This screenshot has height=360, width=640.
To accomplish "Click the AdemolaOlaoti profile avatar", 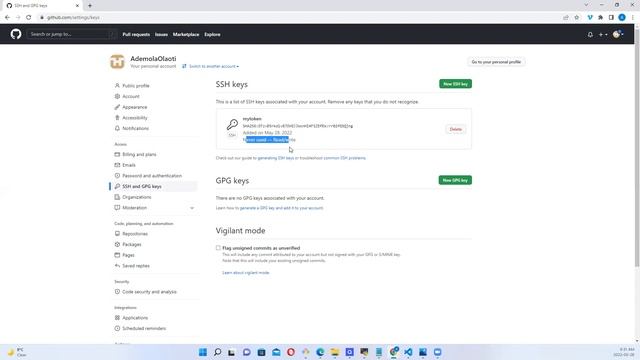I will click(117, 62).
